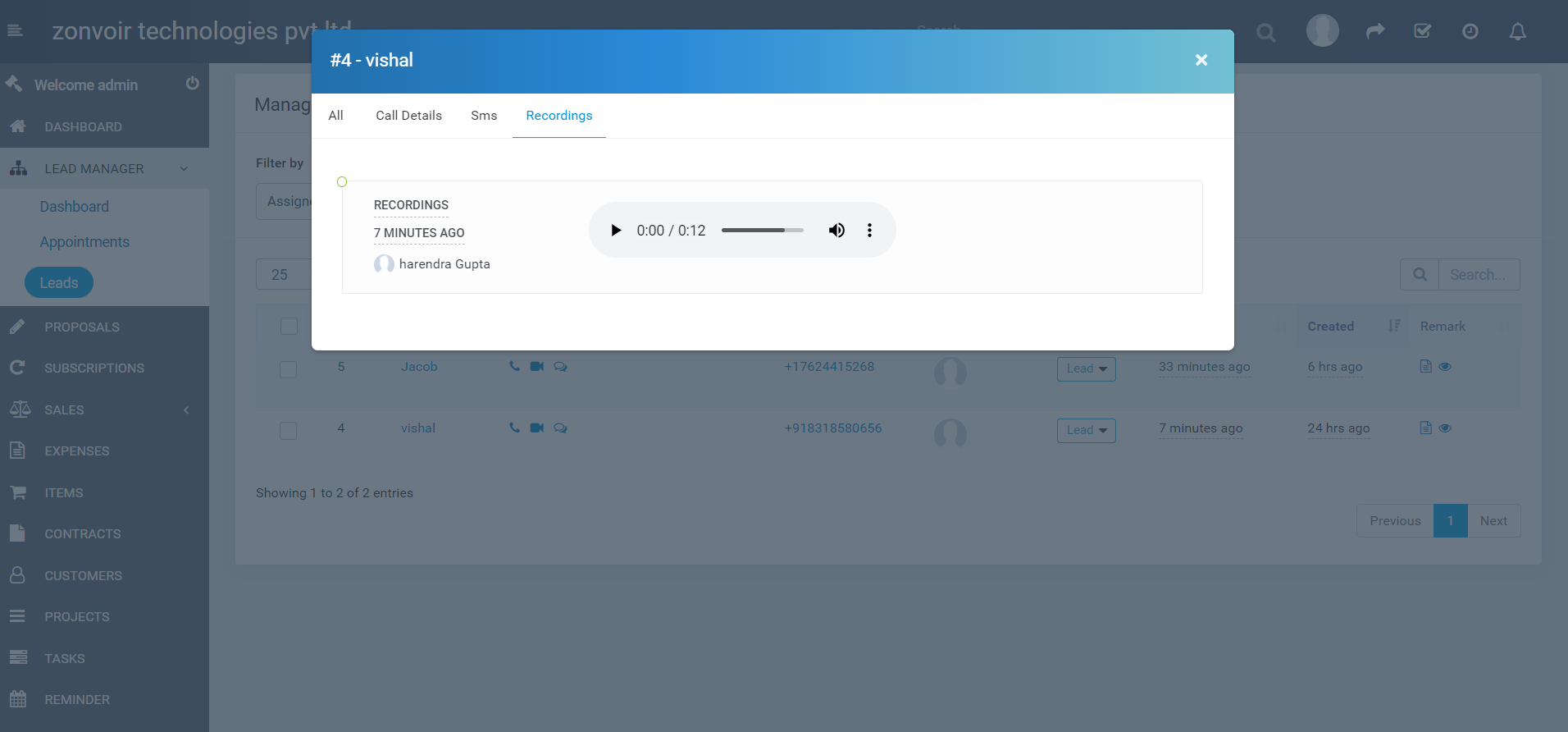
Task: Click phone call icon in Jacob row
Action: [x=514, y=366]
